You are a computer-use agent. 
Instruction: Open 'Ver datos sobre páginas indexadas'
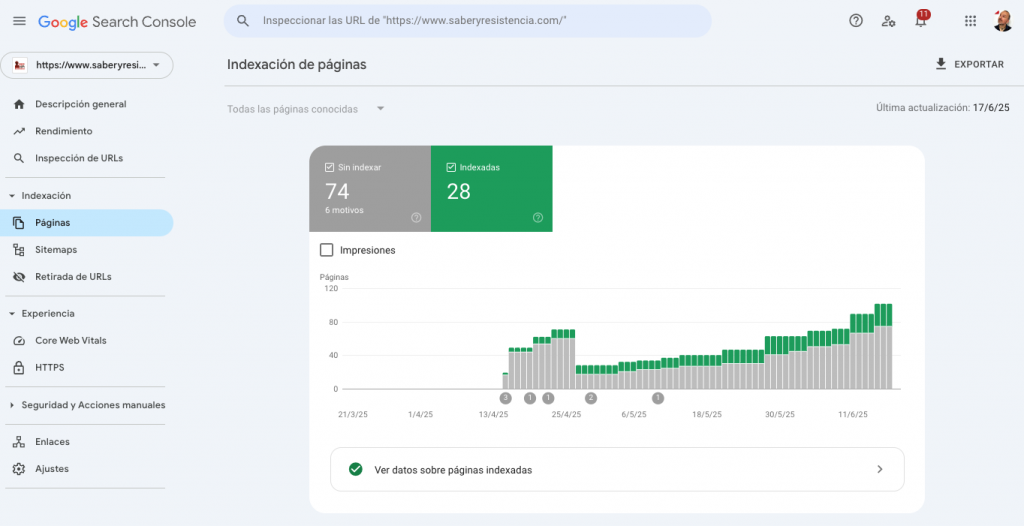tap(617, 469)
